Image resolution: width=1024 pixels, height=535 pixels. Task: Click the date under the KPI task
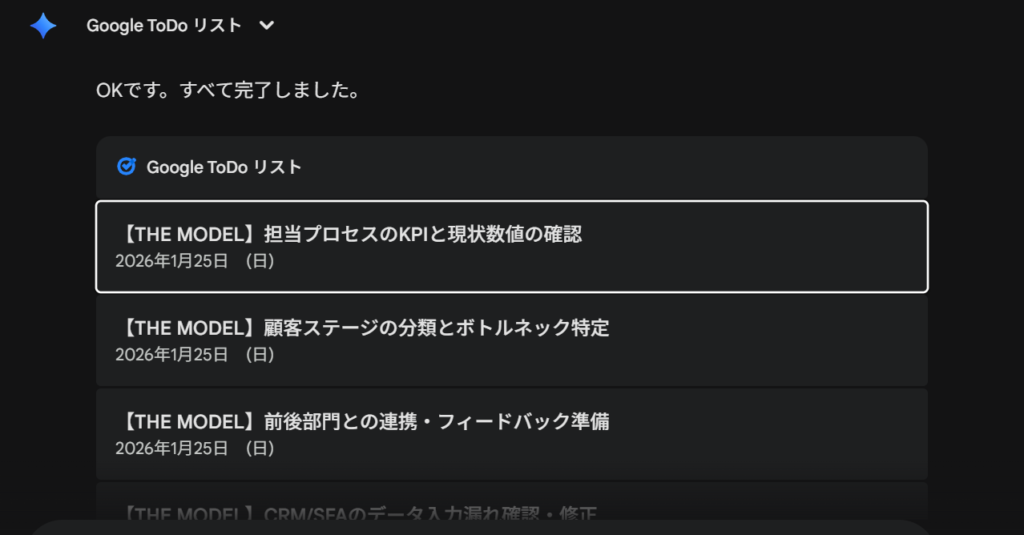coord(172,261)
